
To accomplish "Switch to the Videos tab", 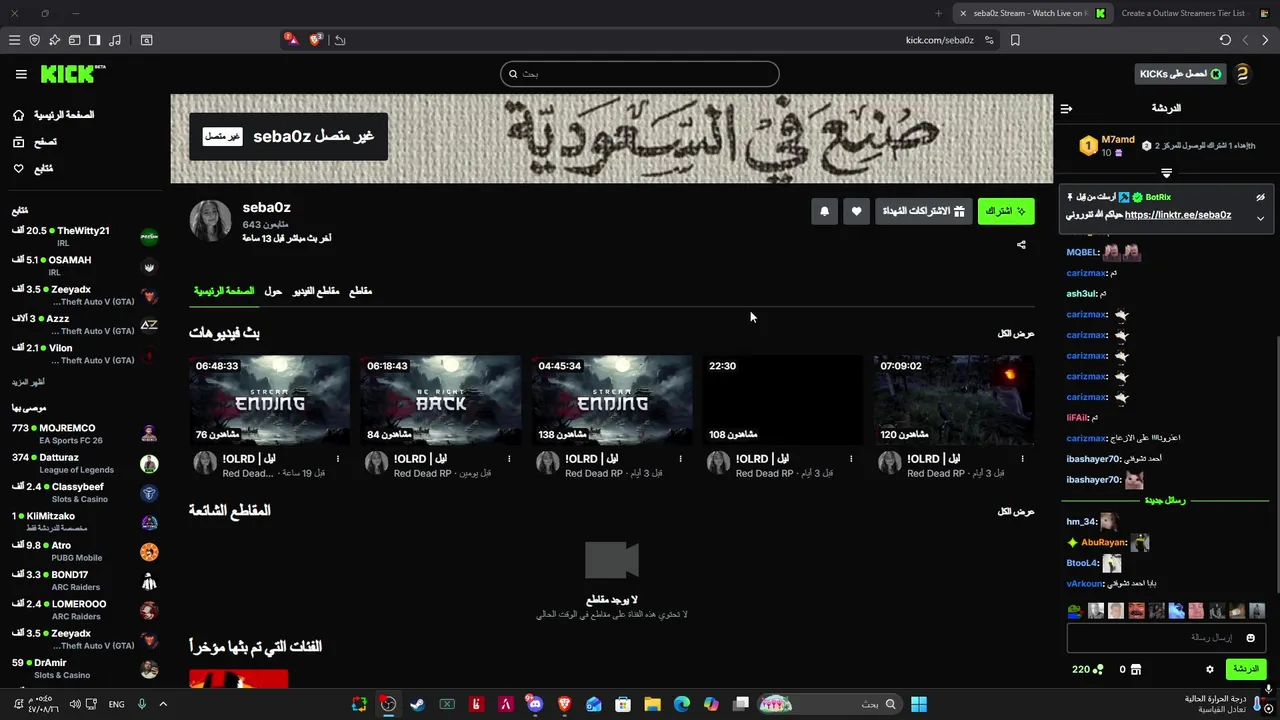I will [316, 291].
